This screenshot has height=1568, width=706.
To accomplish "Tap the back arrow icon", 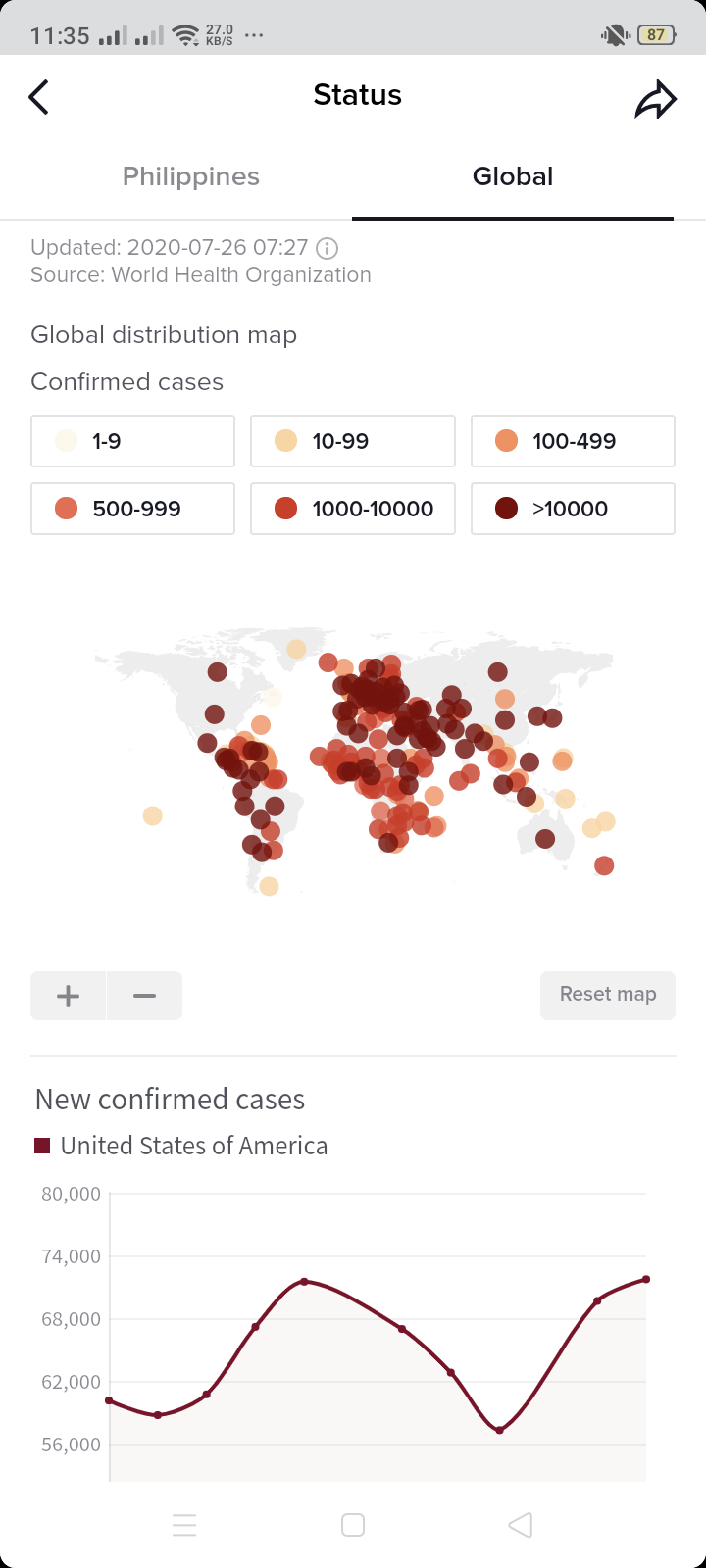I will [39, 97].
